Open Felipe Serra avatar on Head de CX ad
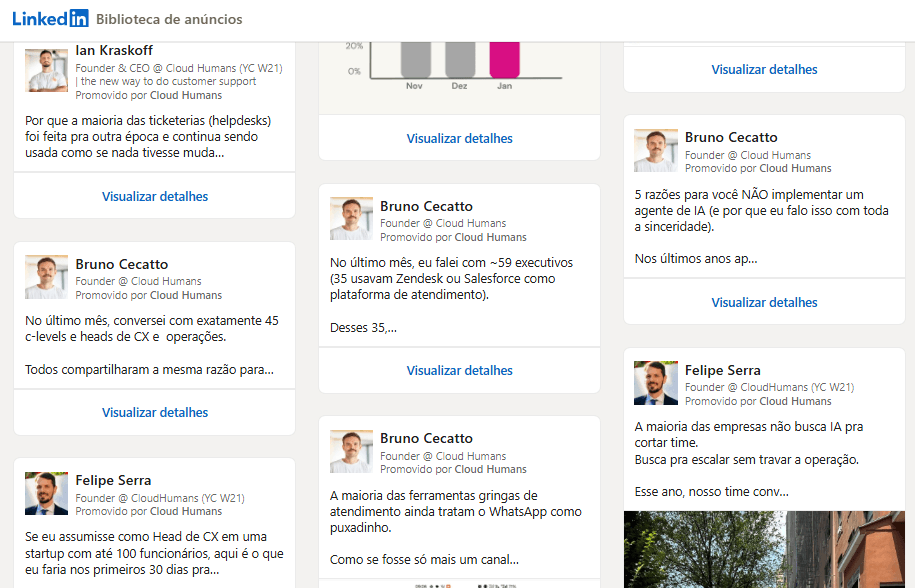The image size is (915, 588). (x=46, y=494)
